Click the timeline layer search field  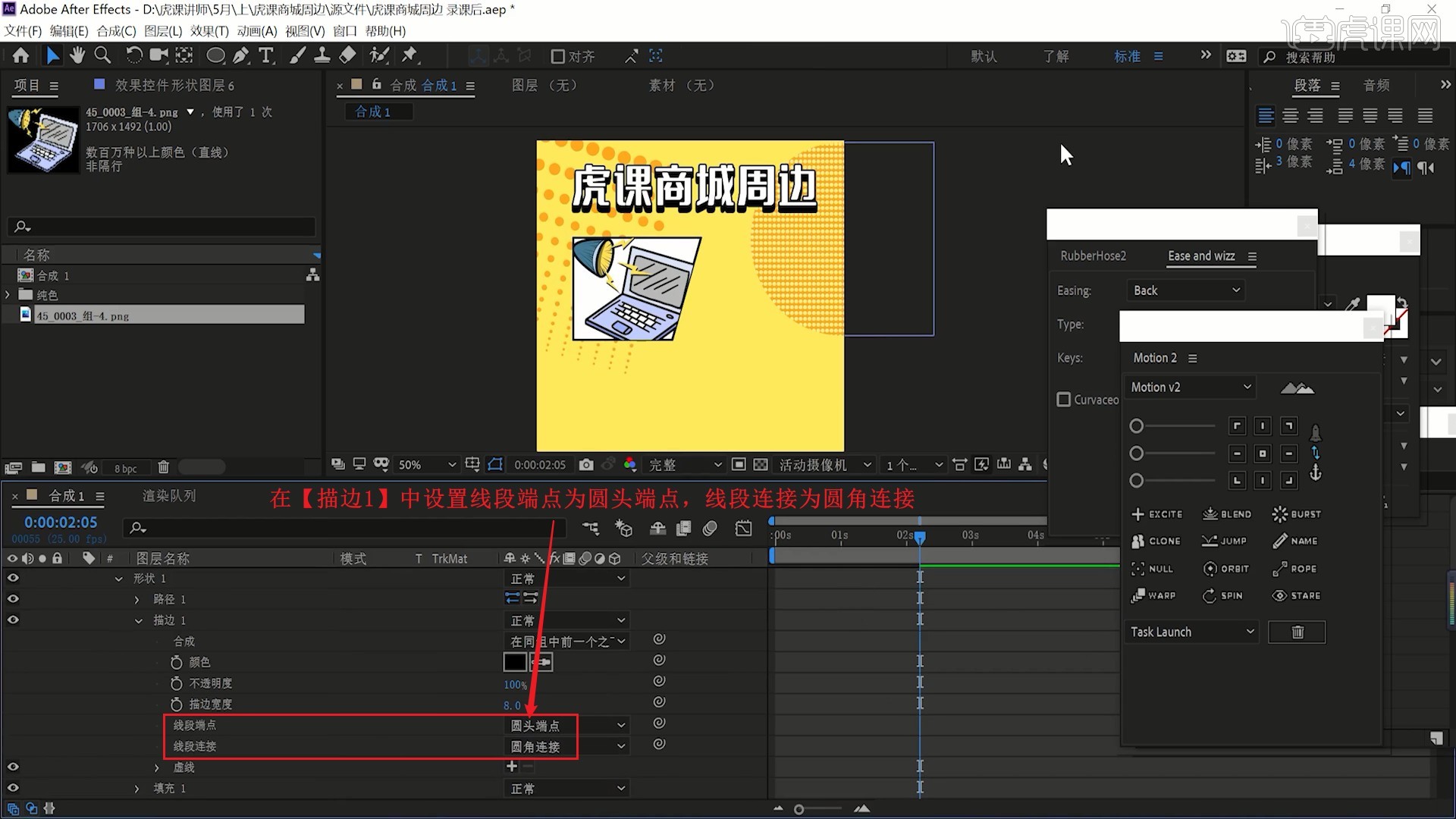click(345, 528)
